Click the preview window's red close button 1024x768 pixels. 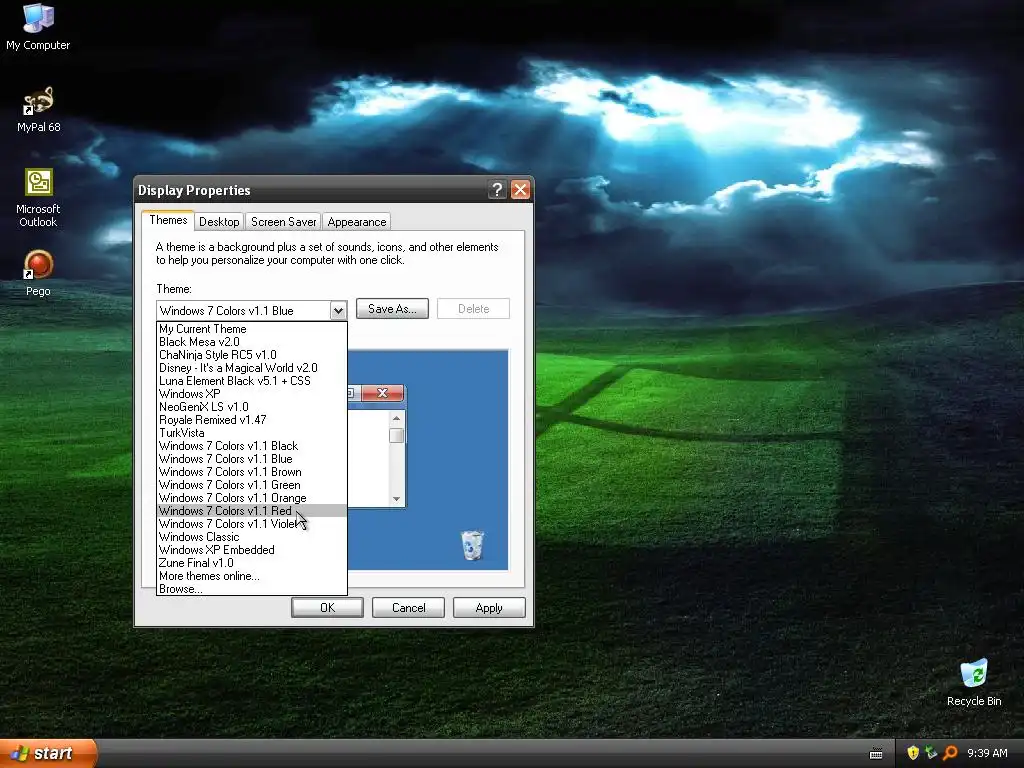coord(383,392)
